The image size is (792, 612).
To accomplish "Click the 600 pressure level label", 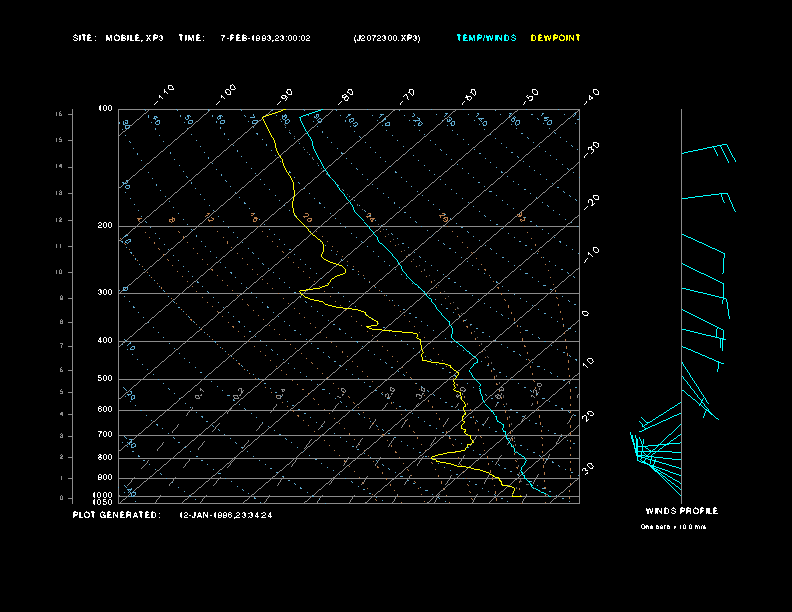I will tap(105, 410).
